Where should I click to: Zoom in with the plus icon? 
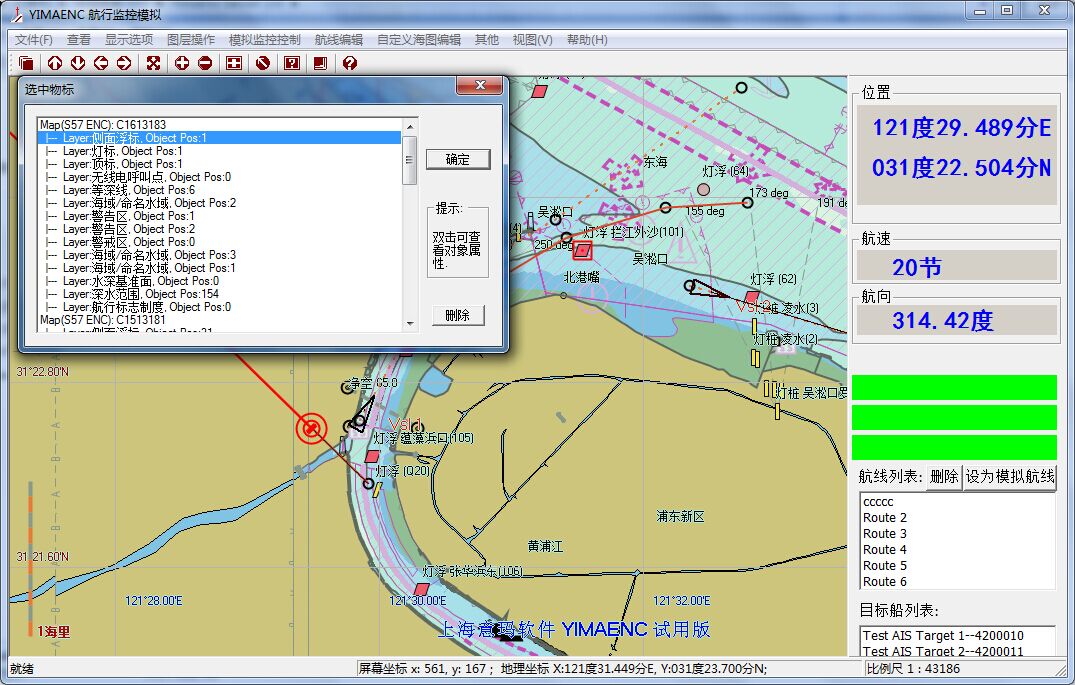click(182, 63)
